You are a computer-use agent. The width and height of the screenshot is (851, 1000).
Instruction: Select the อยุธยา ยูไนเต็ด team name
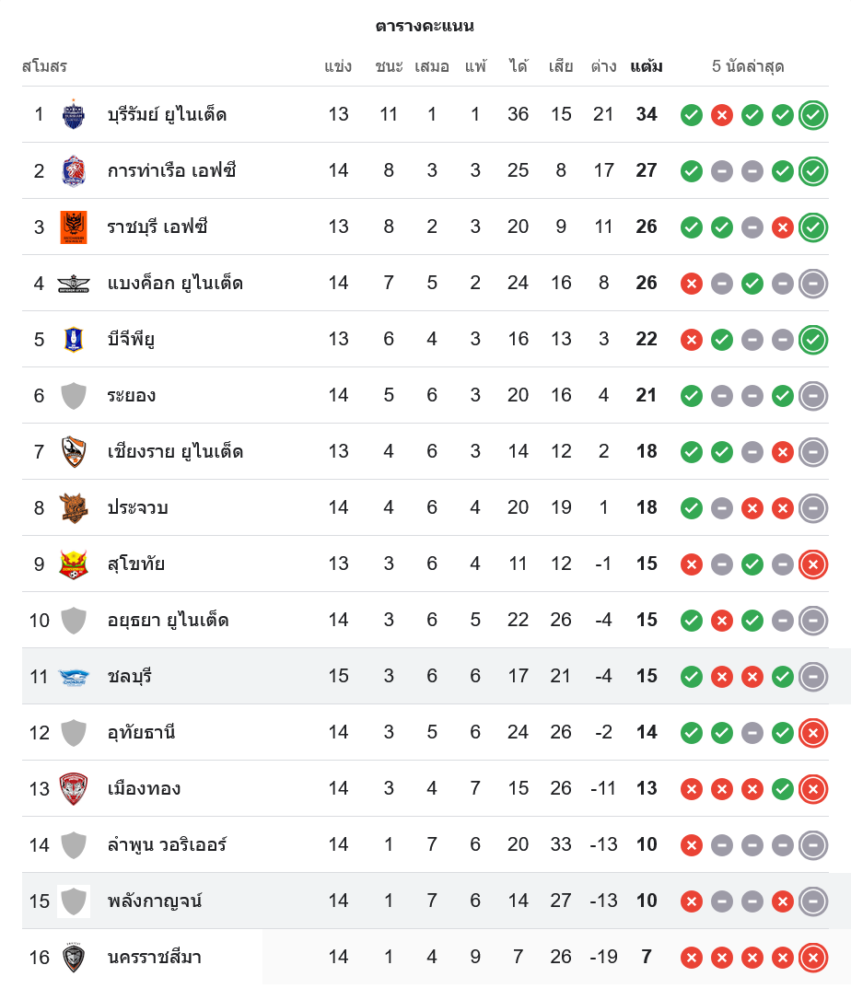(x=168, y=620)
